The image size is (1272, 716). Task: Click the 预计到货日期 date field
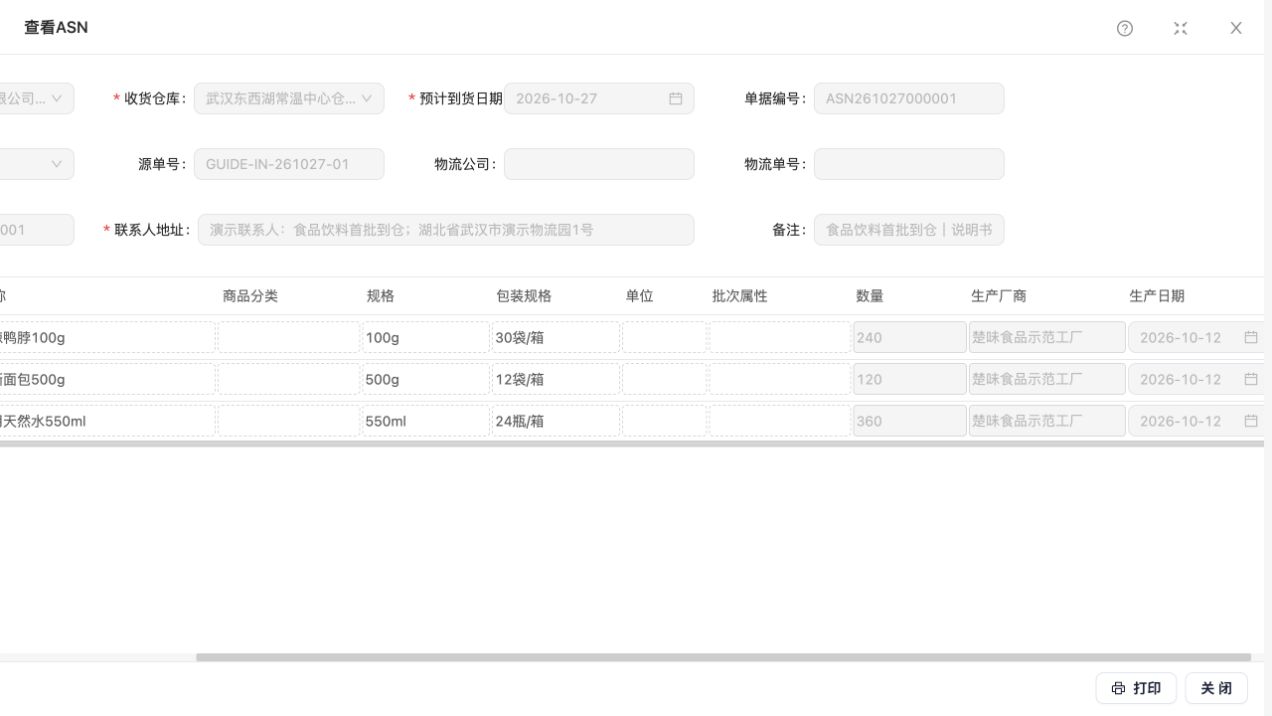(x=599, y=99)
